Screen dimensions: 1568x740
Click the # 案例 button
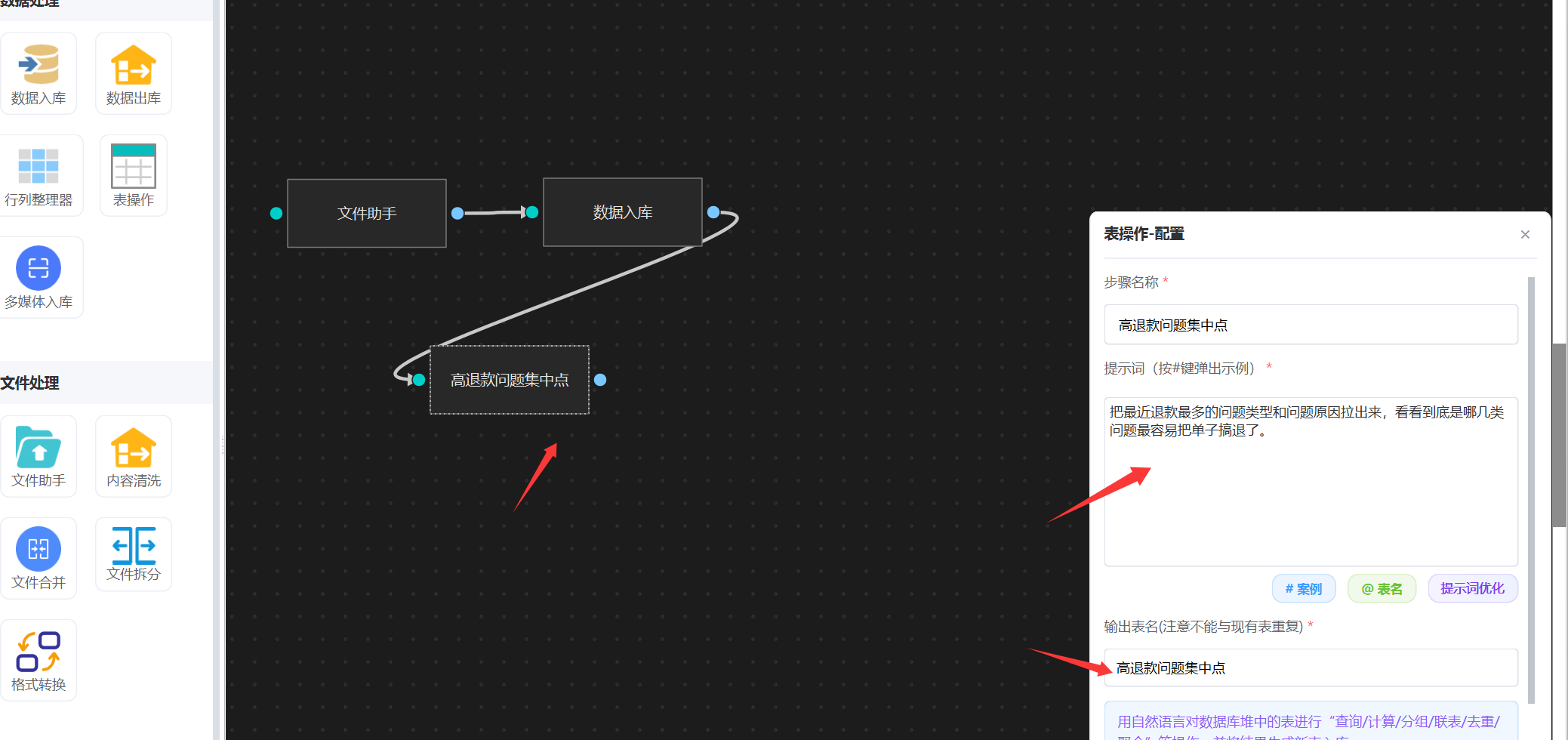tap(1304, 589)
